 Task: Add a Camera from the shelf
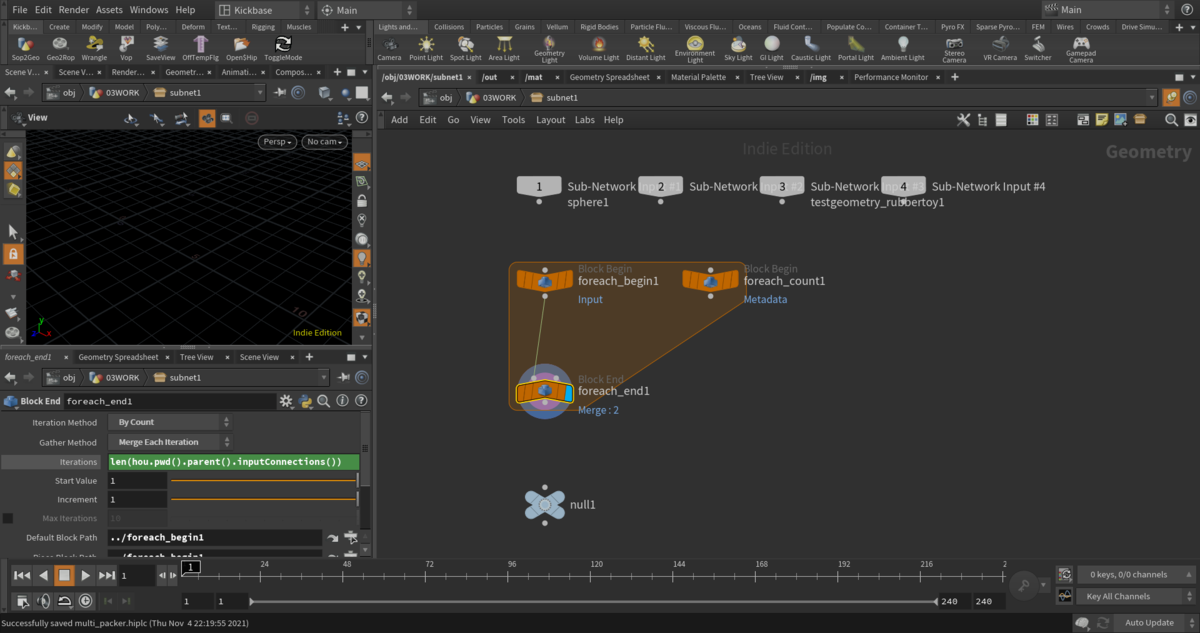coord(389,48)
